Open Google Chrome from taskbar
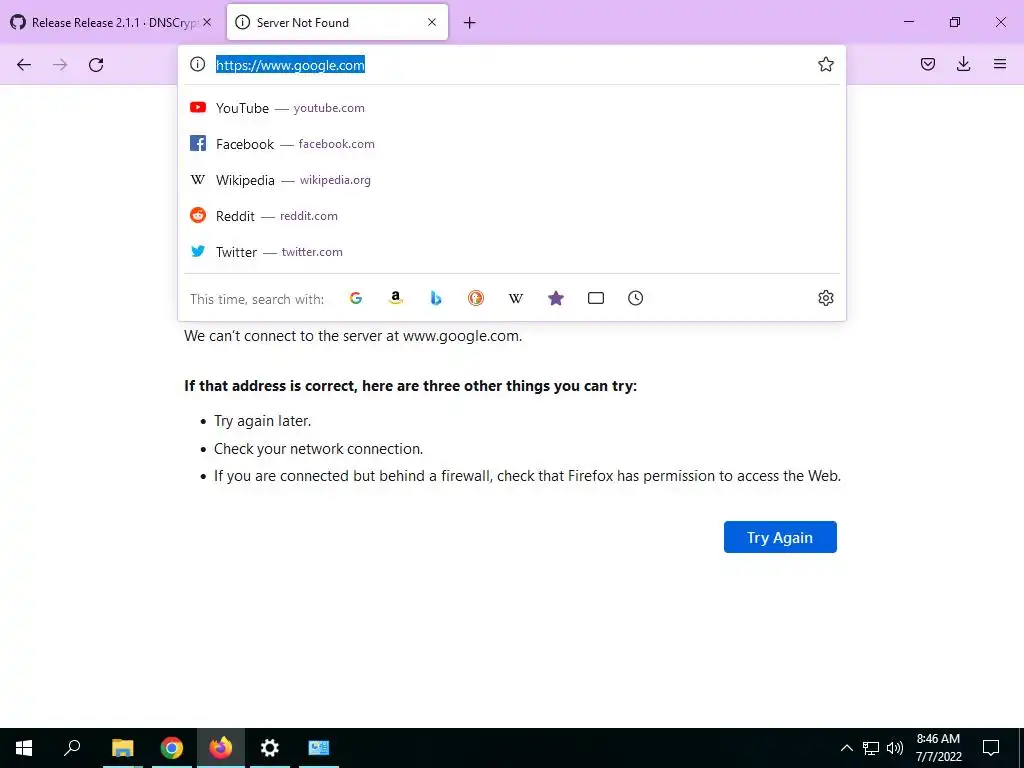This screenshot has height=768, width=1024. tap(171, 748)
